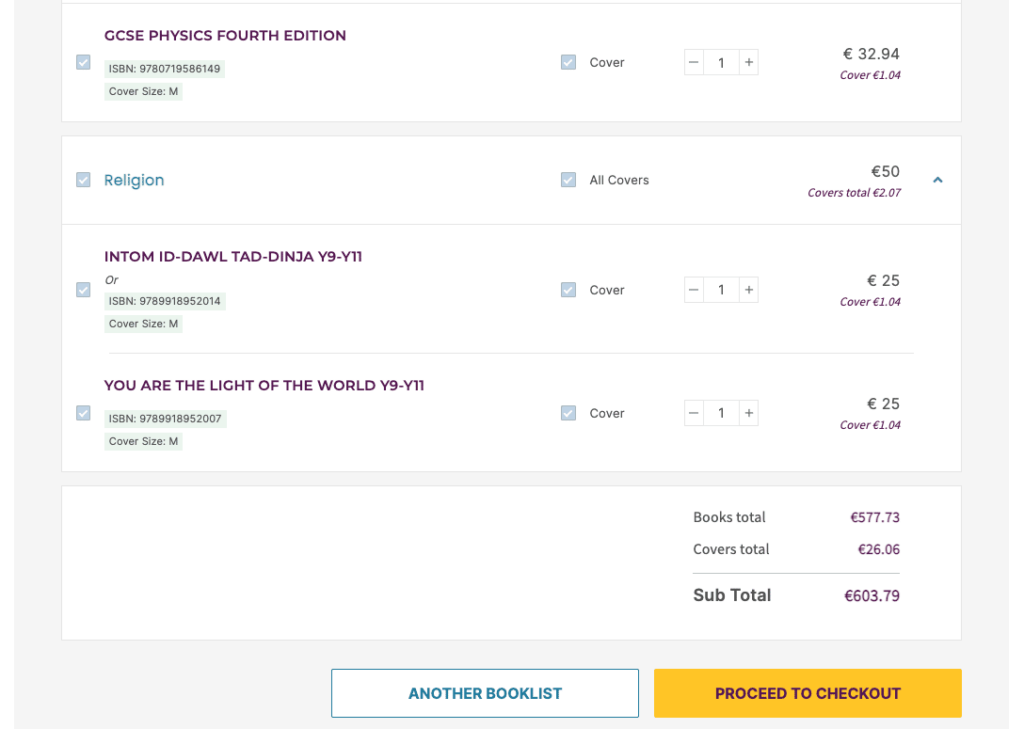Uncheck the GCSE Physics book selection checkbox
The width and height of the screenshot is (1024, 729).
pyautogui.click(x=83, y=62)
